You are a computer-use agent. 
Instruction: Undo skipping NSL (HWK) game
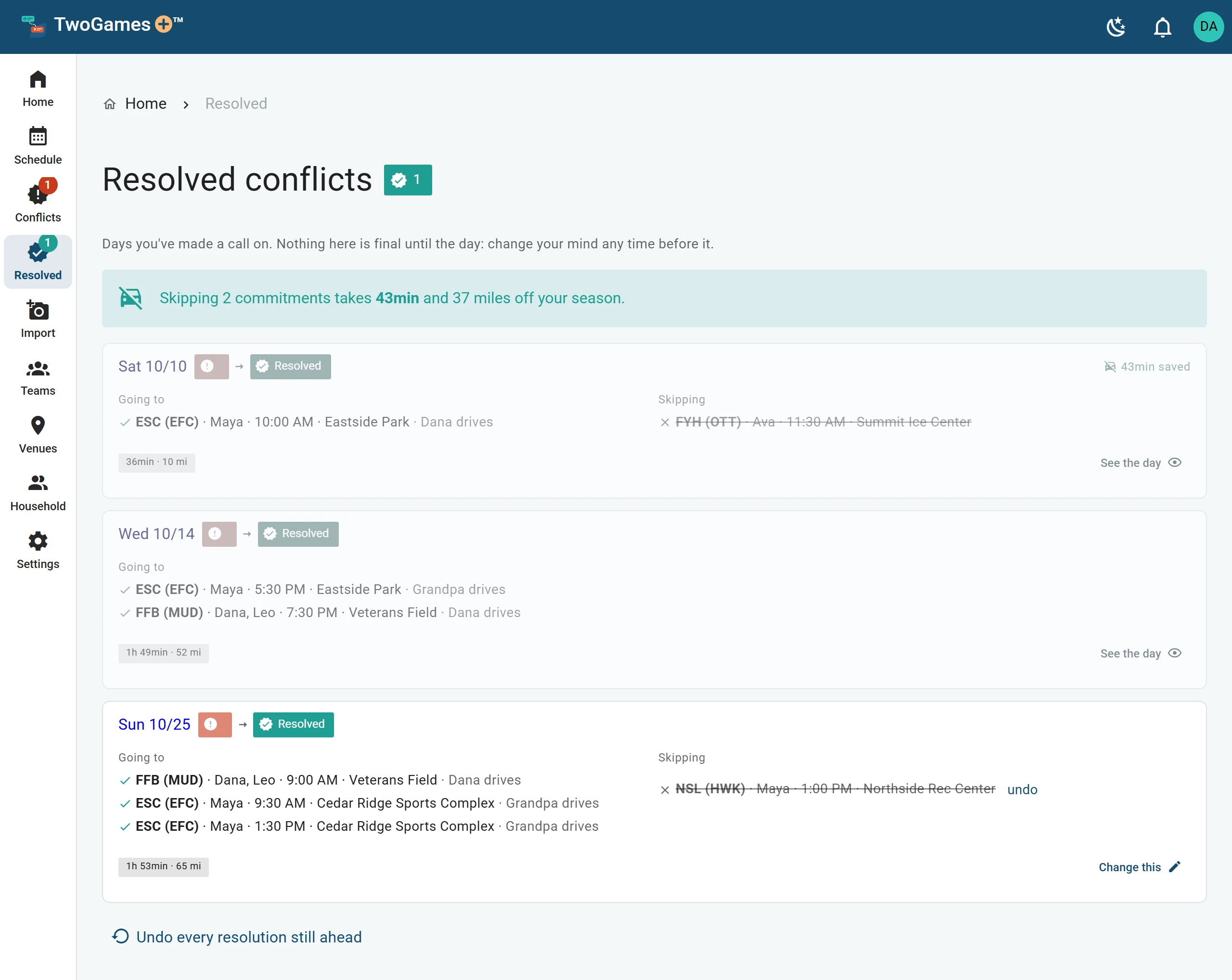tap(1022, 790)
